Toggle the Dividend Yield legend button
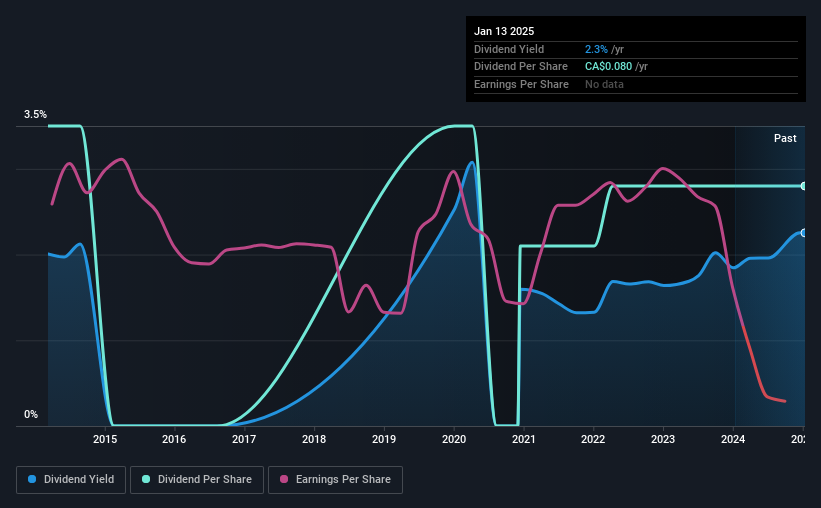Viewport: 821px width, 508px height. (x=71, y=480)
